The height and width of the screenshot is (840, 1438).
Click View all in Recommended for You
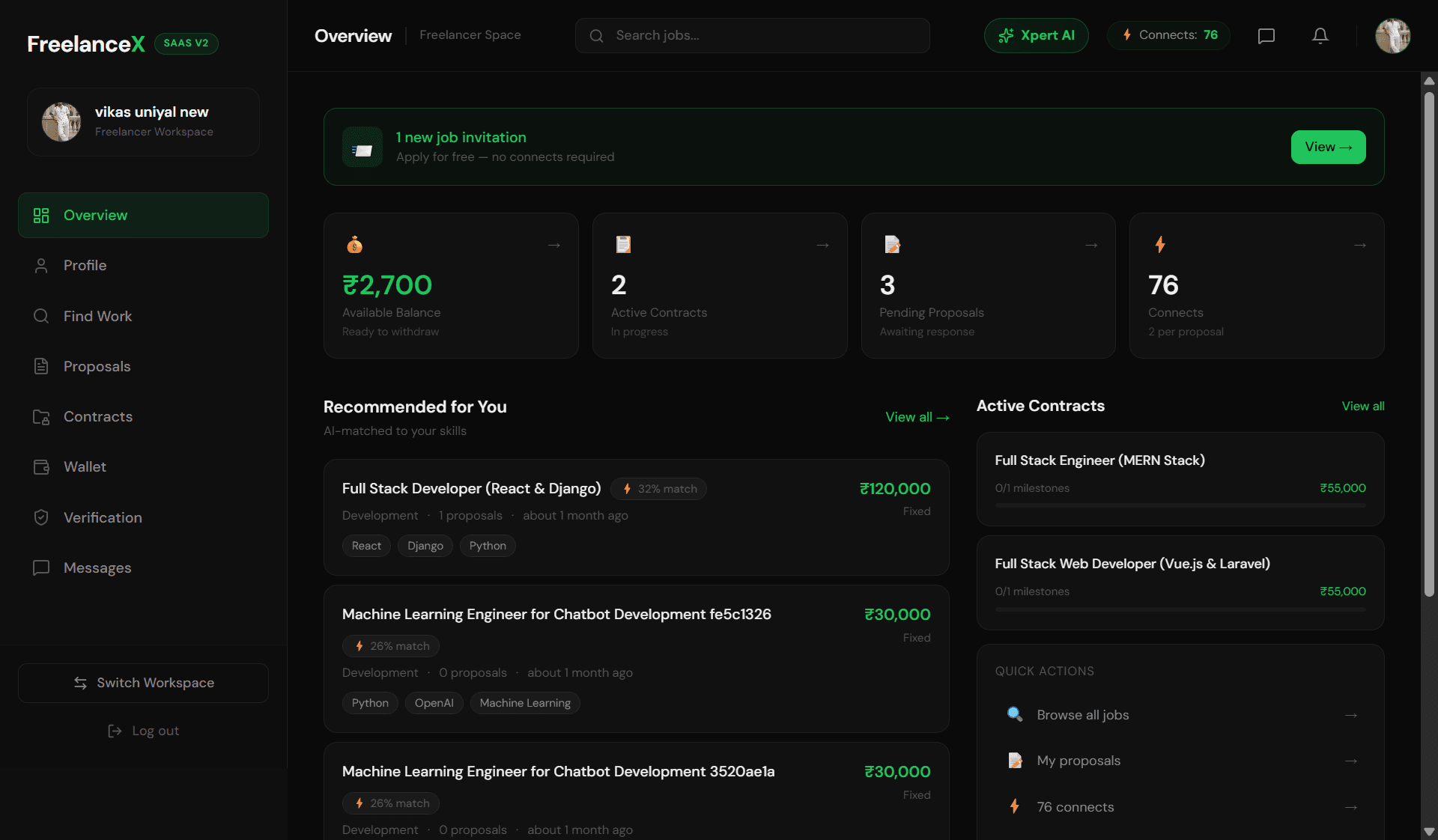[x=917, y=417]
